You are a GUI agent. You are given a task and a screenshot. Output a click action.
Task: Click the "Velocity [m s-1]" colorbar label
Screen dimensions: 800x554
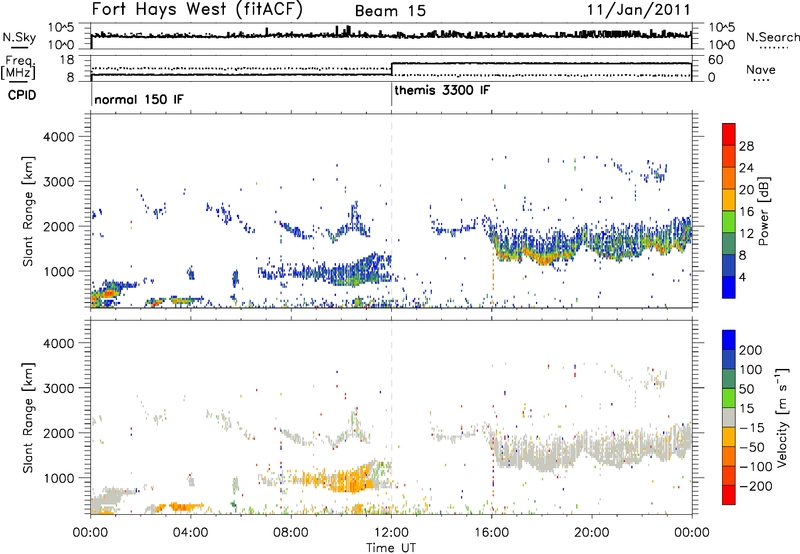pyautogui.click(x=782, y=417)
